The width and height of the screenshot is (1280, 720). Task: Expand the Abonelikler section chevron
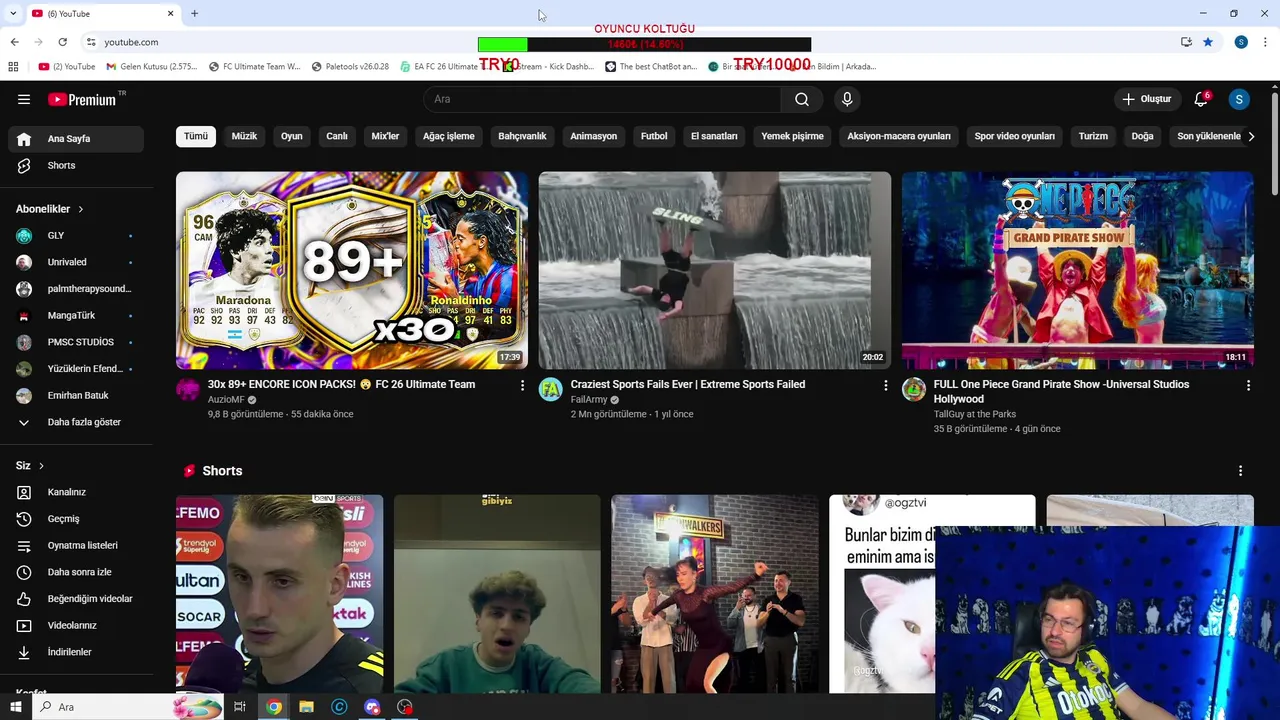pos(81,209)
